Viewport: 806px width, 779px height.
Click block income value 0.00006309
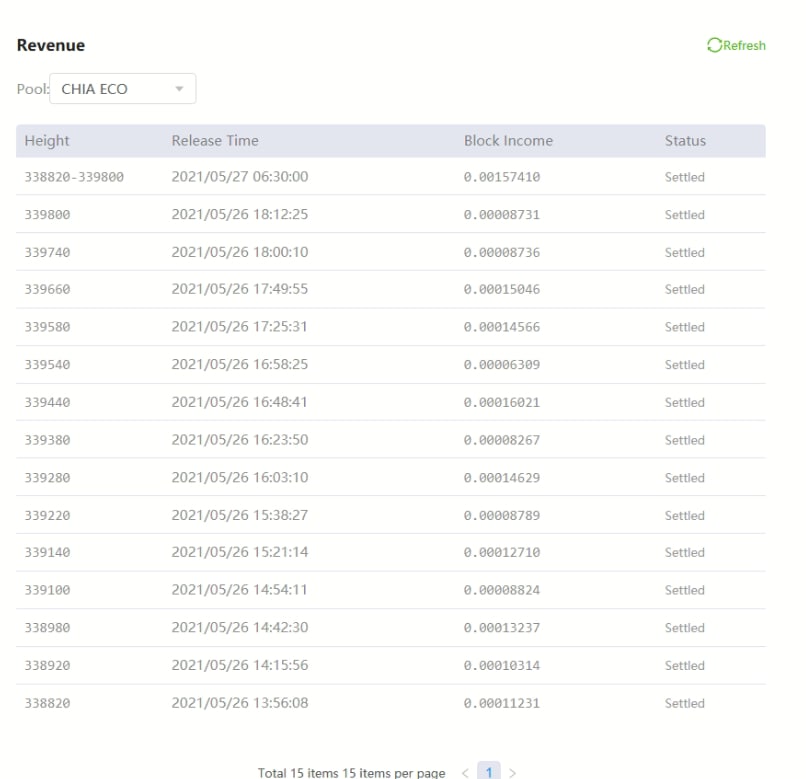pyautogui.click(x=501, y=365)
